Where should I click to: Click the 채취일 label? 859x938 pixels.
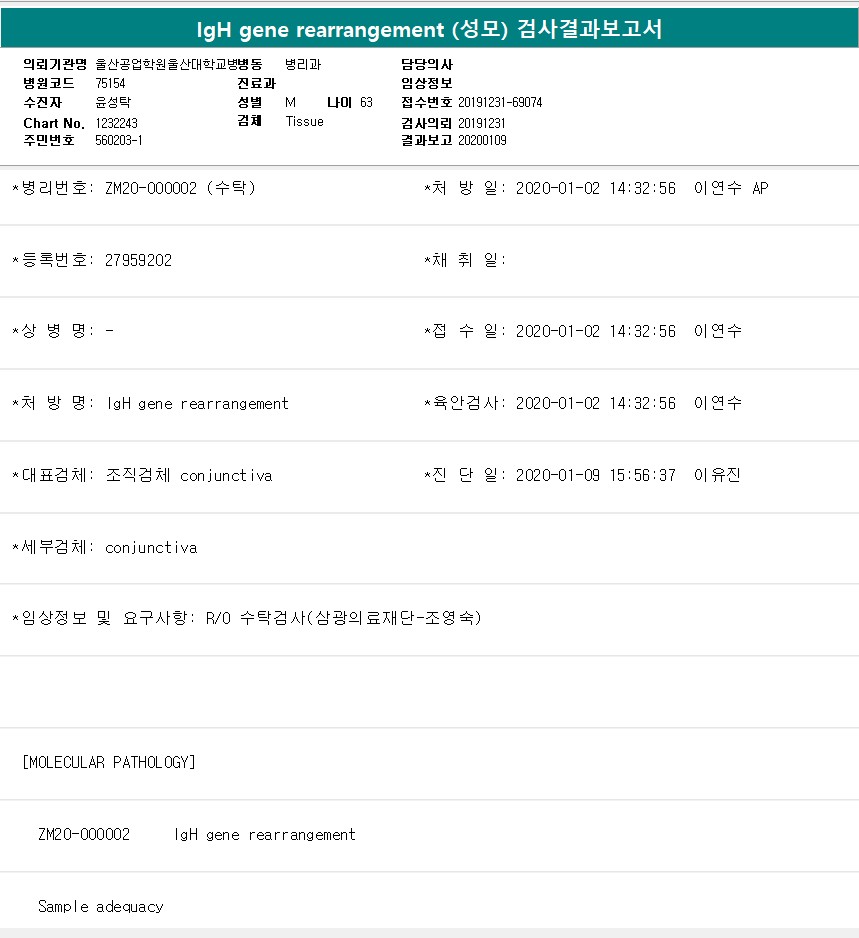pyautogui.click(x=465, y=260)
